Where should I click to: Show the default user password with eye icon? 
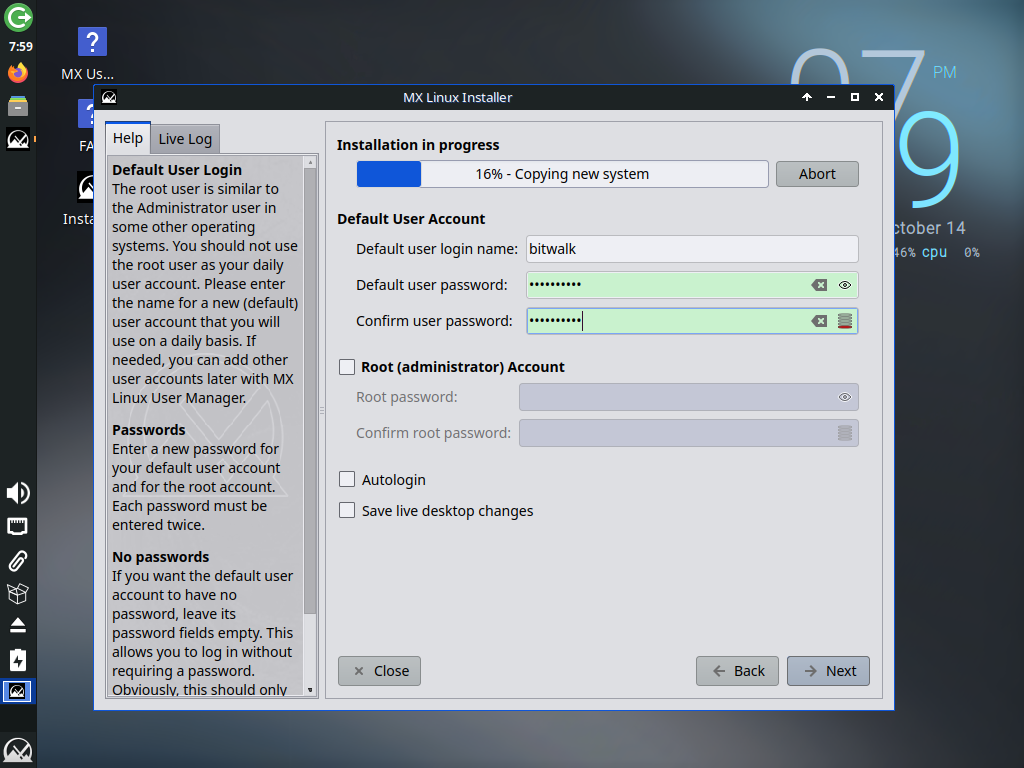tap(844, 285)
